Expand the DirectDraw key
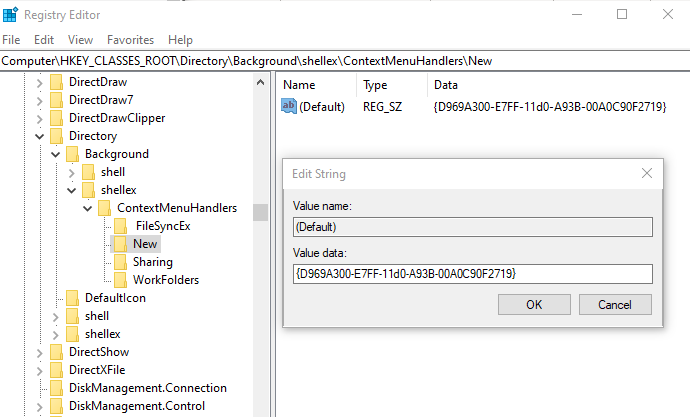Viewport: 690px width, 417px height. (40, 83)
